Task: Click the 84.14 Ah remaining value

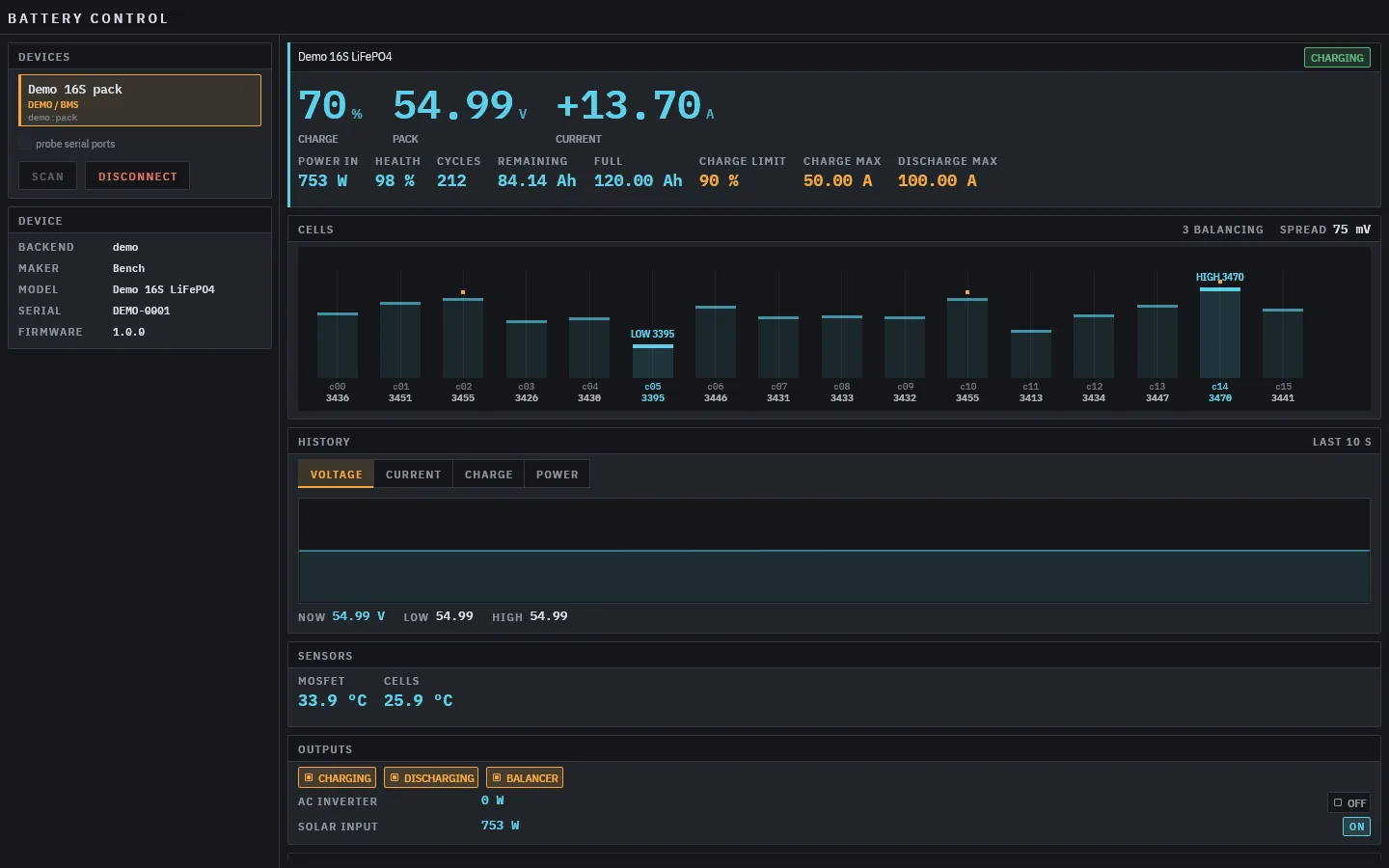Action: point(537,181)
